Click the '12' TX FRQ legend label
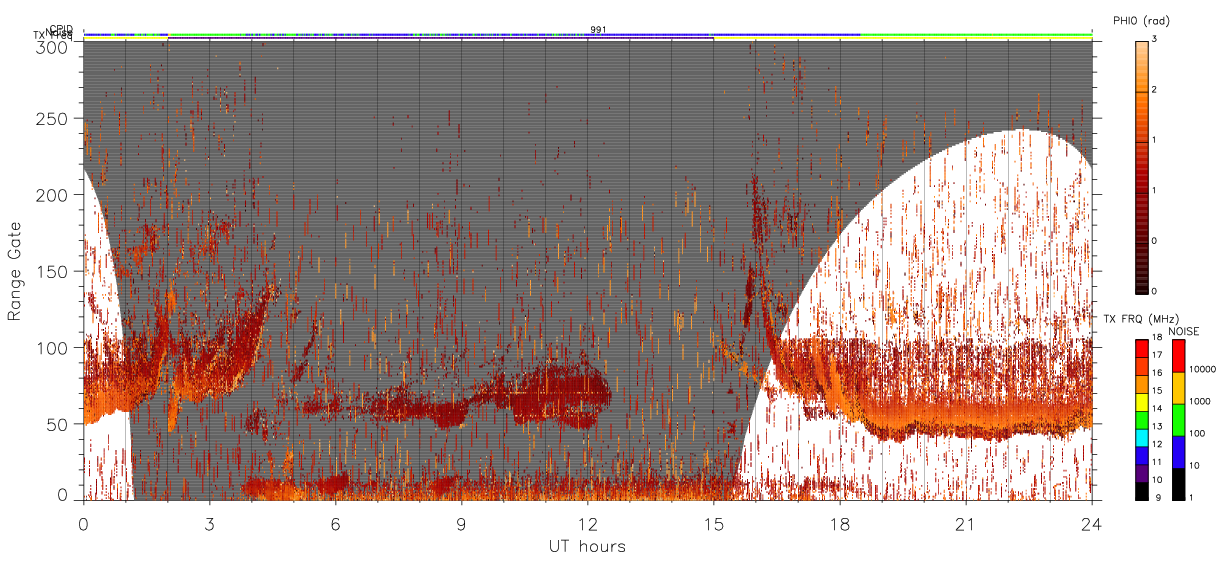Screen dimensions: 1228x567 [x=1157, y=446]
